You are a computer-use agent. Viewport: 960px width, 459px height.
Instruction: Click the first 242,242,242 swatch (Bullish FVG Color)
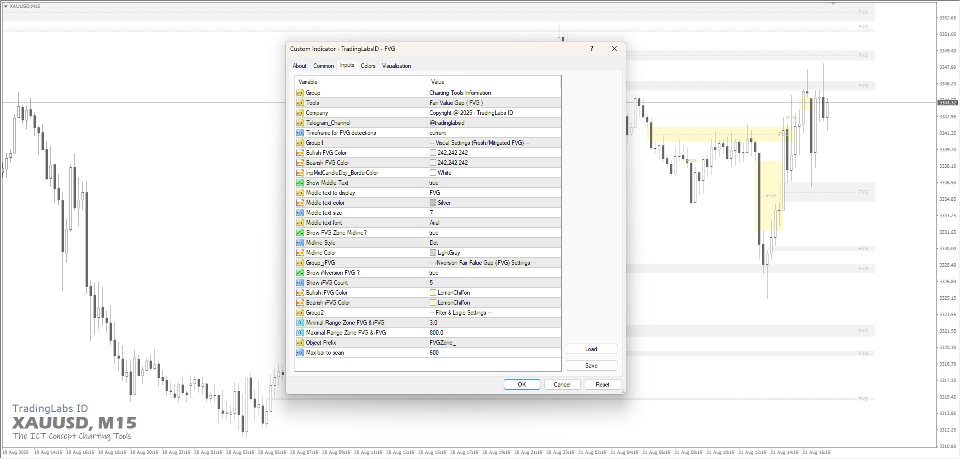tap(433, 153)
